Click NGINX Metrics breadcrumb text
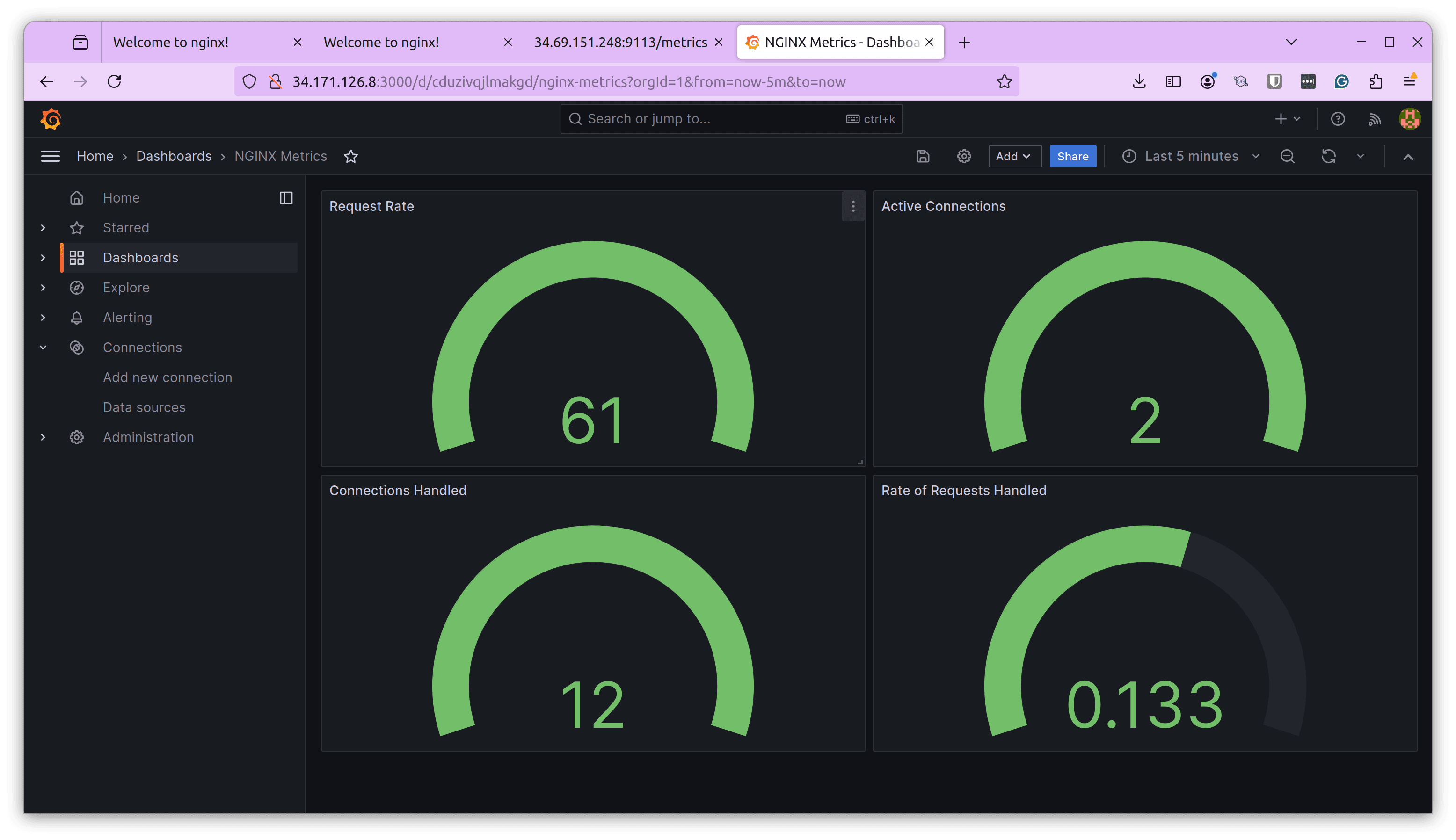This screenshot has height=840, width=1456. tap(280, 156)
